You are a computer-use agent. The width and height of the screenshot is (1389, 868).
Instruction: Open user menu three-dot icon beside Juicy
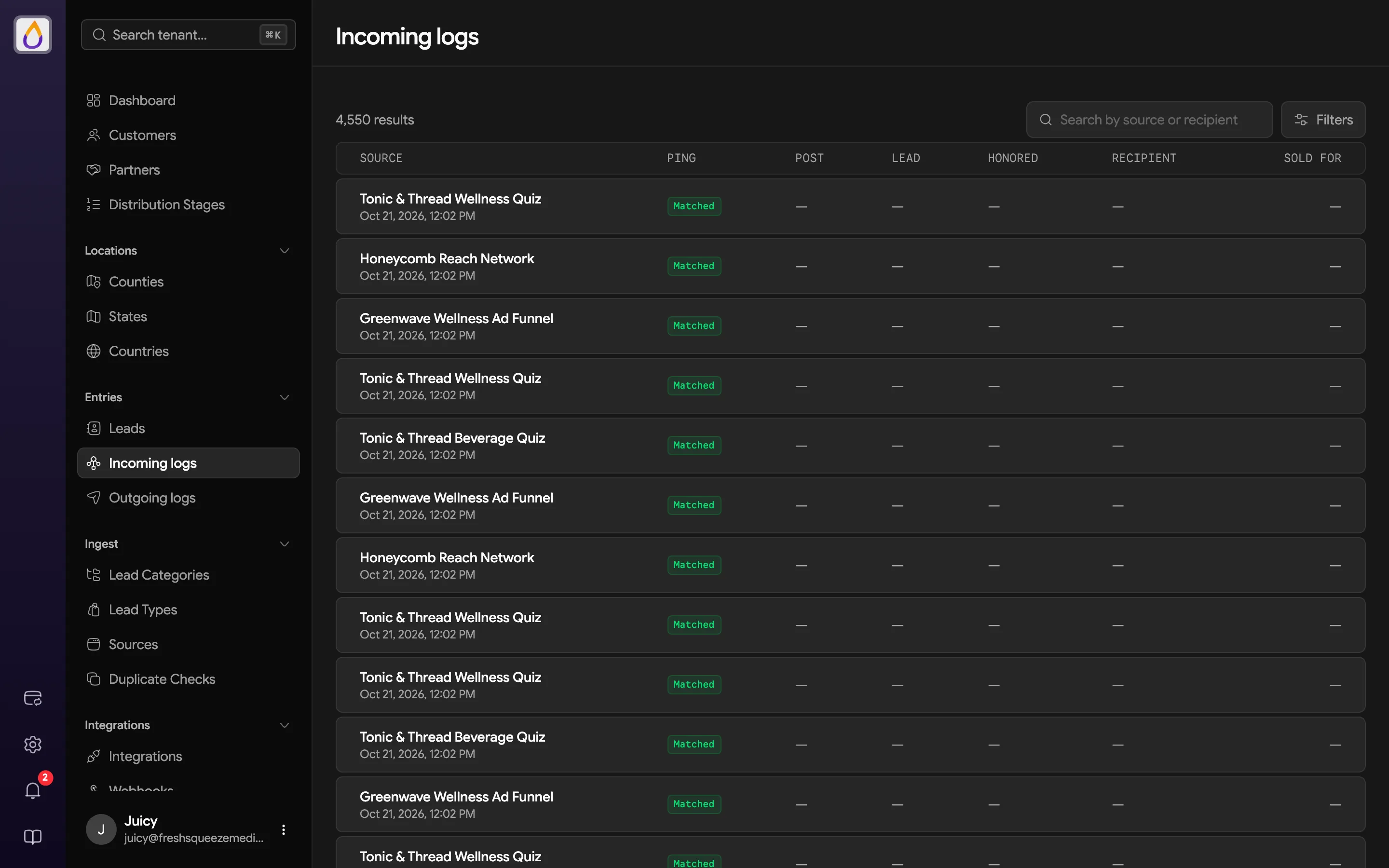284,829
